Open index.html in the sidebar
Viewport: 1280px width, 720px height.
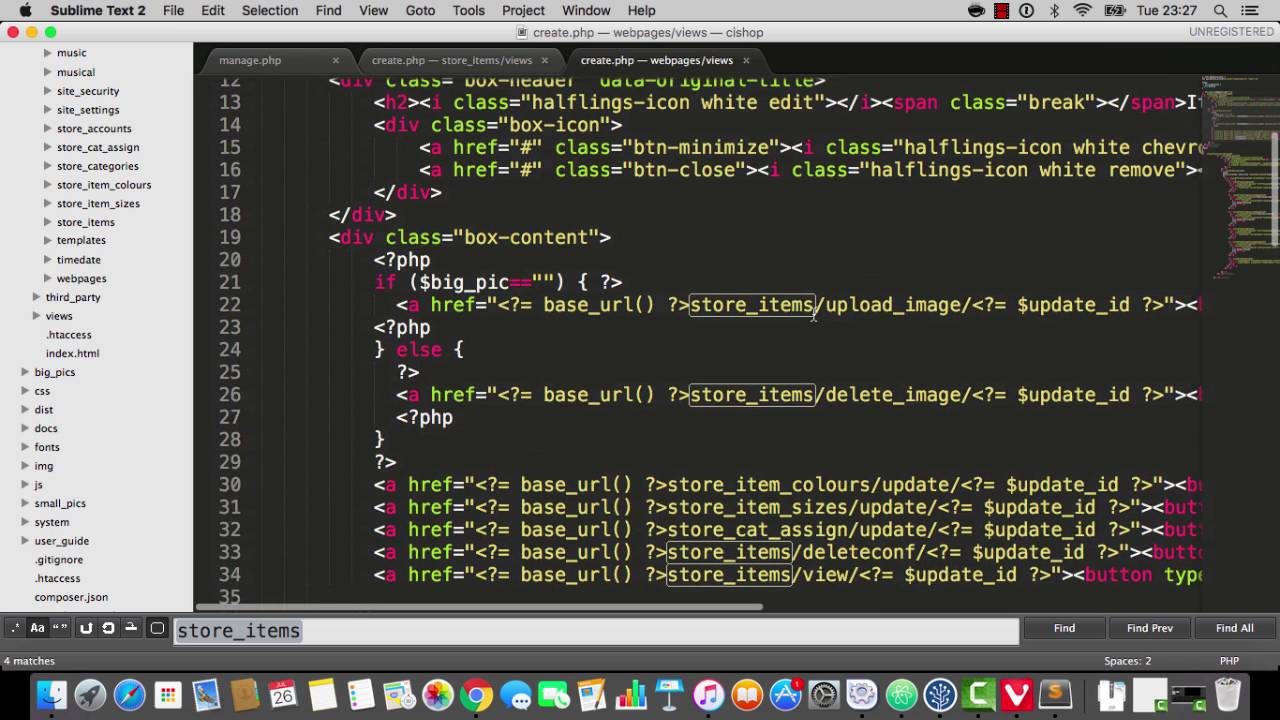tap(72, 353)
